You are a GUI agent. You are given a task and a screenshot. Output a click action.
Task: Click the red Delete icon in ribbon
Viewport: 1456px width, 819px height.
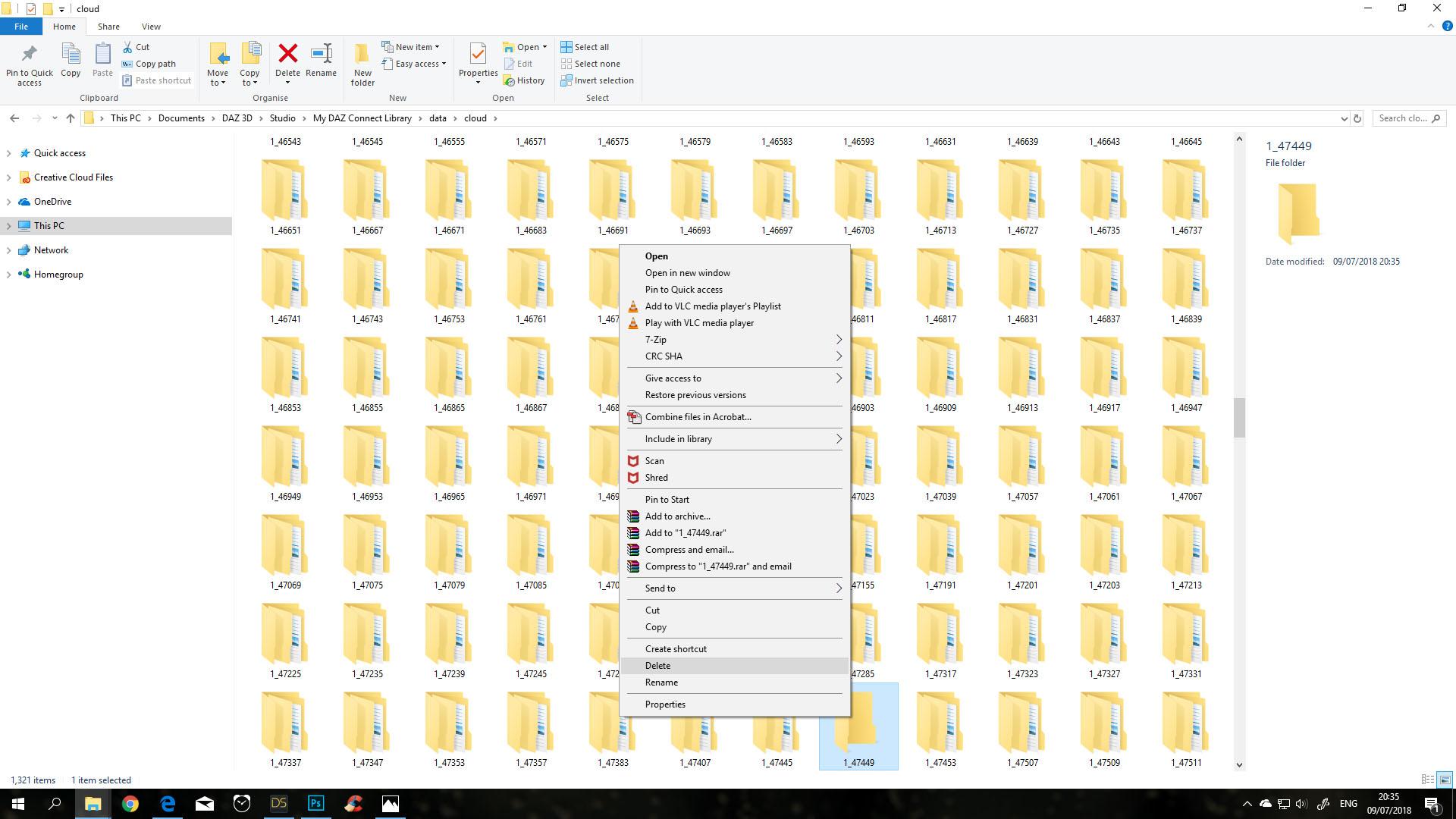tap(287, 55)
